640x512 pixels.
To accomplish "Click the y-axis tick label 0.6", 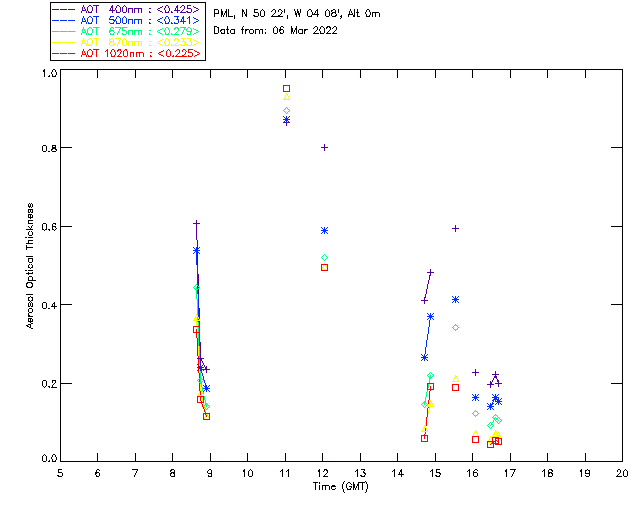I will point(49,227).
